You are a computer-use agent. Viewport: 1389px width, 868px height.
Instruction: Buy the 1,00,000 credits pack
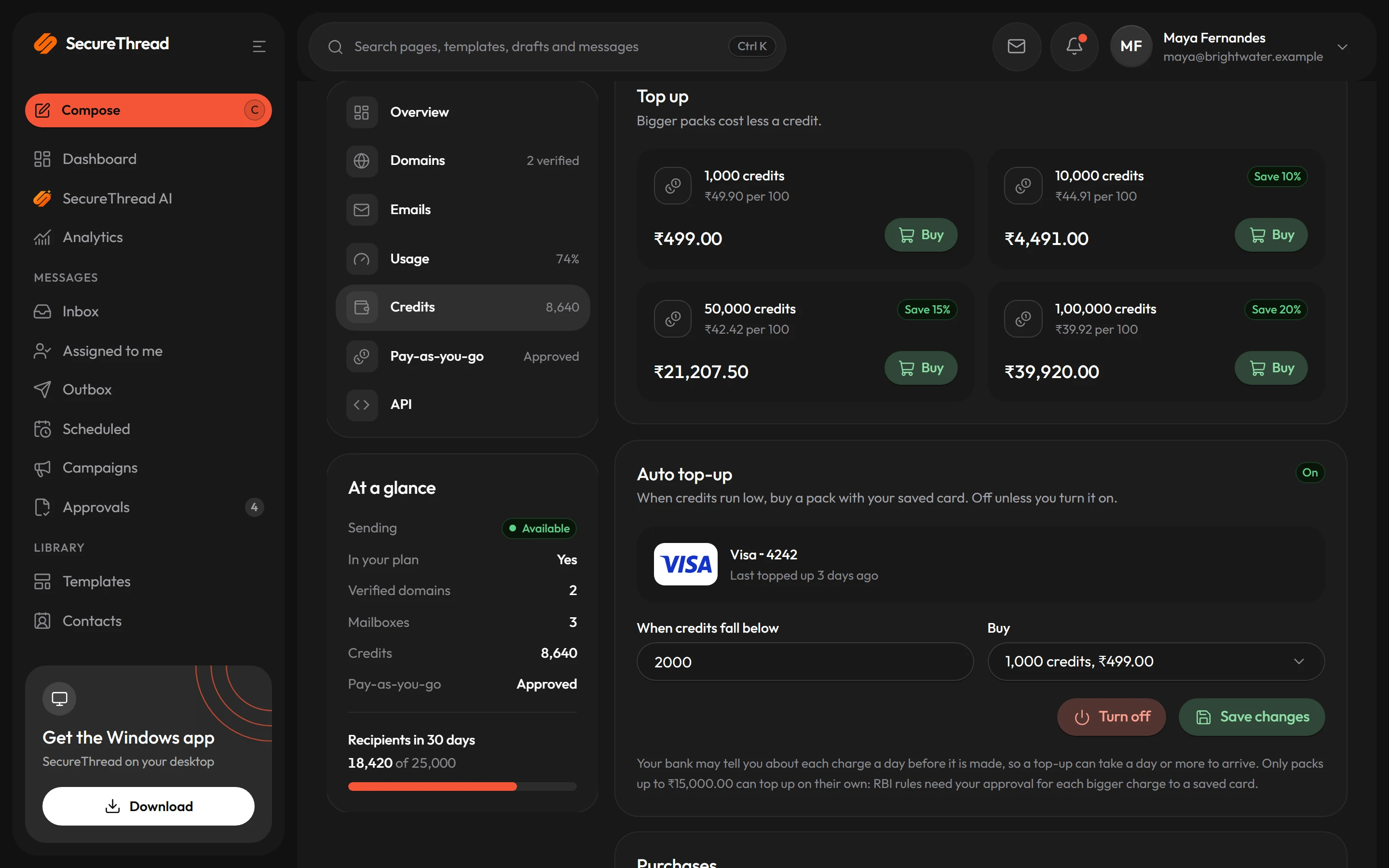[x=1271, y=368]
